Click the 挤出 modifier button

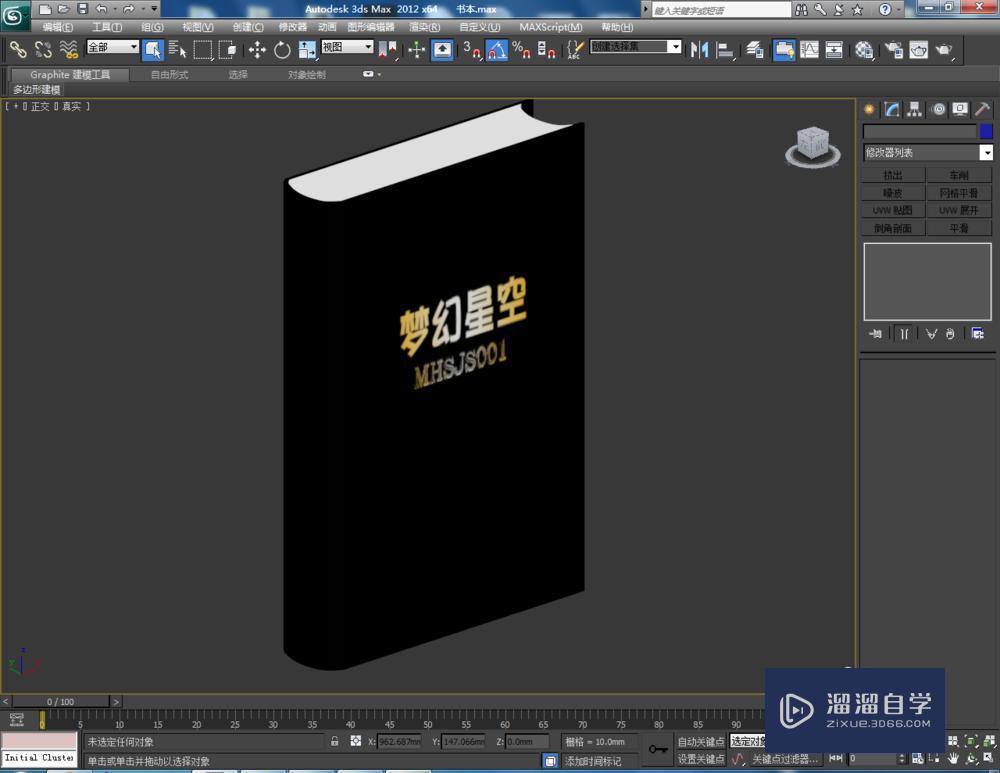tap(893, 176)
